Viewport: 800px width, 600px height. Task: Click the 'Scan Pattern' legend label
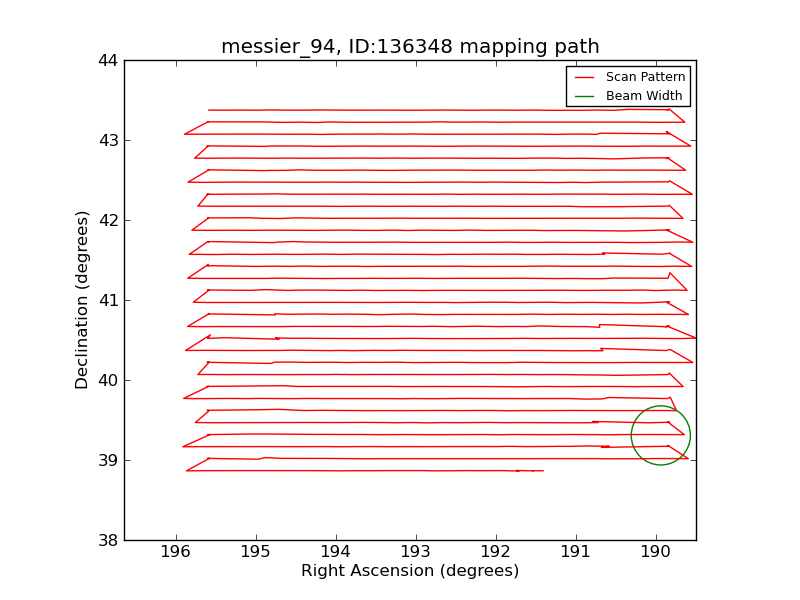(x=645, y=77)
